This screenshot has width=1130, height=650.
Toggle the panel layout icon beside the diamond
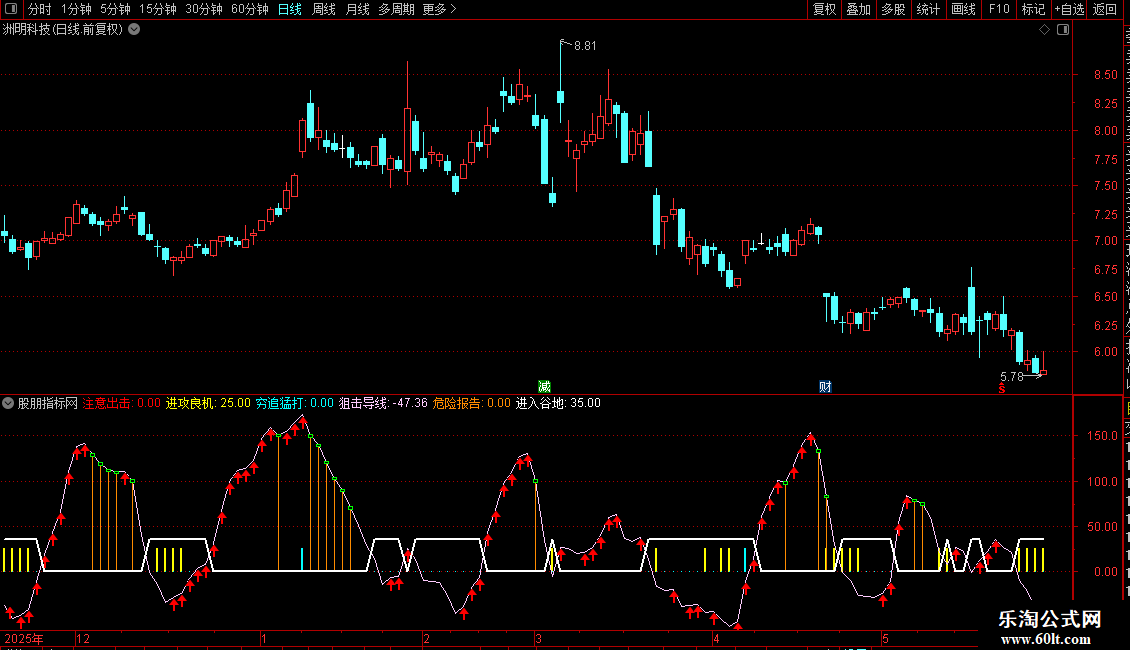coord(1063,30)
